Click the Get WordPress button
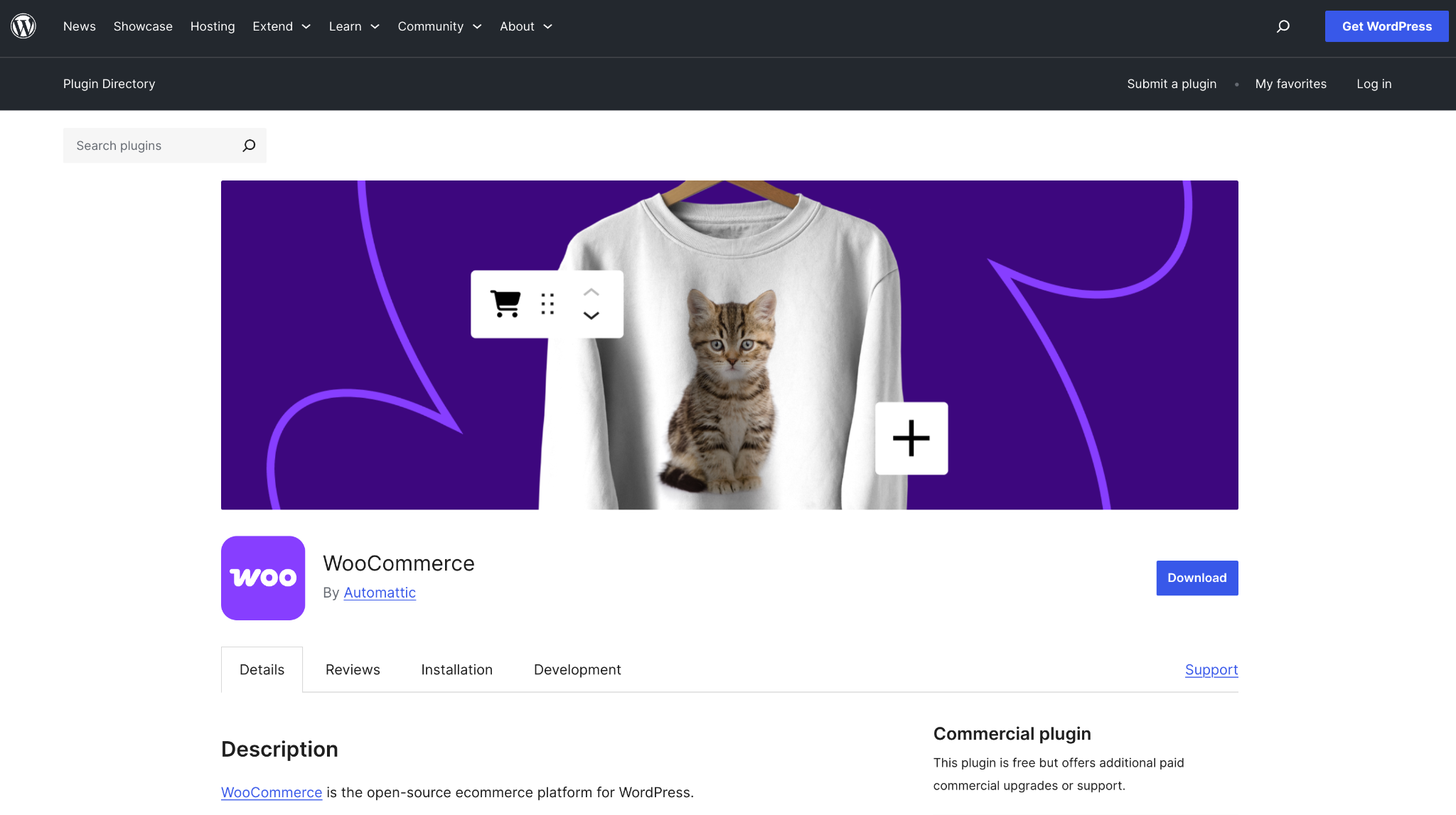The height and width of the screenshot is (815, 1456). tap(1386, 26)
